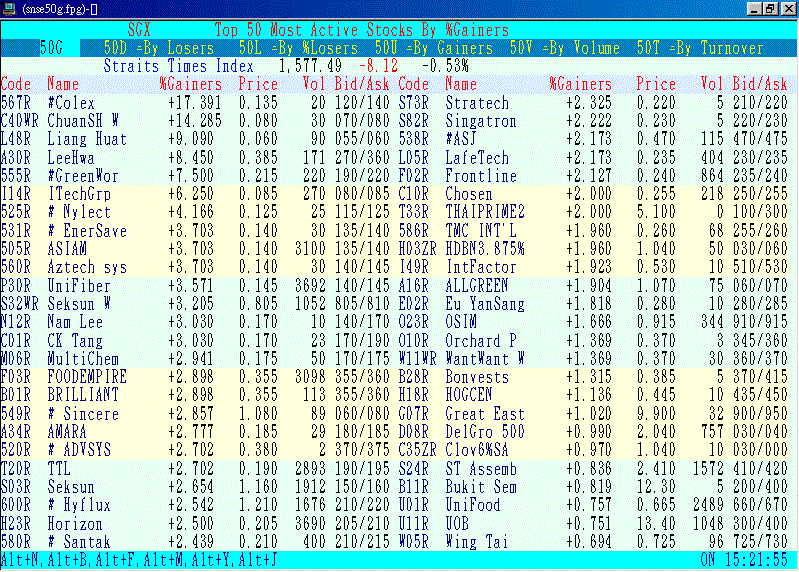Click the LafeTech stock name
This screenshot has width=799, height=572.
click(477, 158)
